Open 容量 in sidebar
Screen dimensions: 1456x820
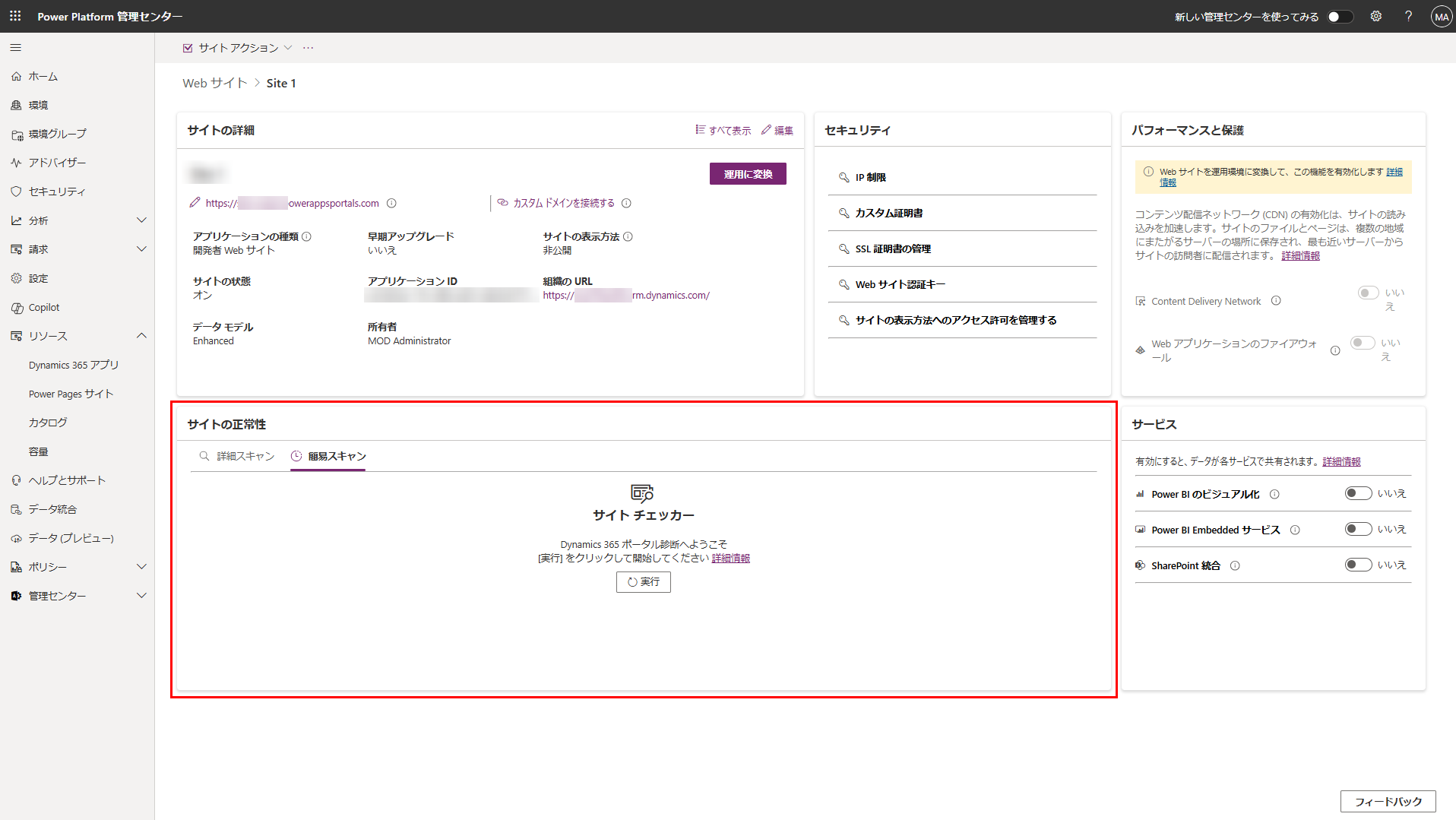tap(39, 451)
